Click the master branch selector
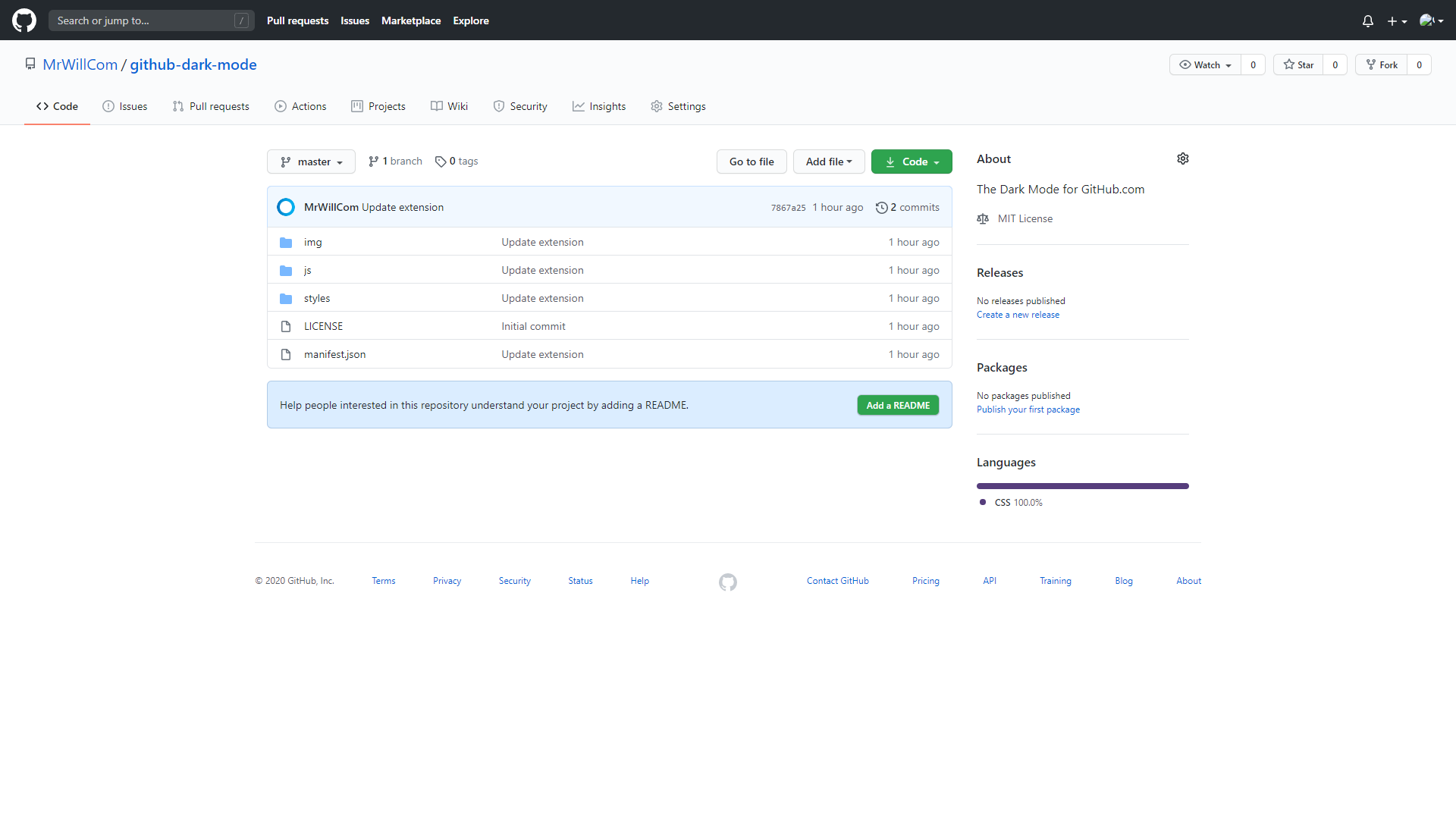Screen dimensions: 1456x819 313,161
